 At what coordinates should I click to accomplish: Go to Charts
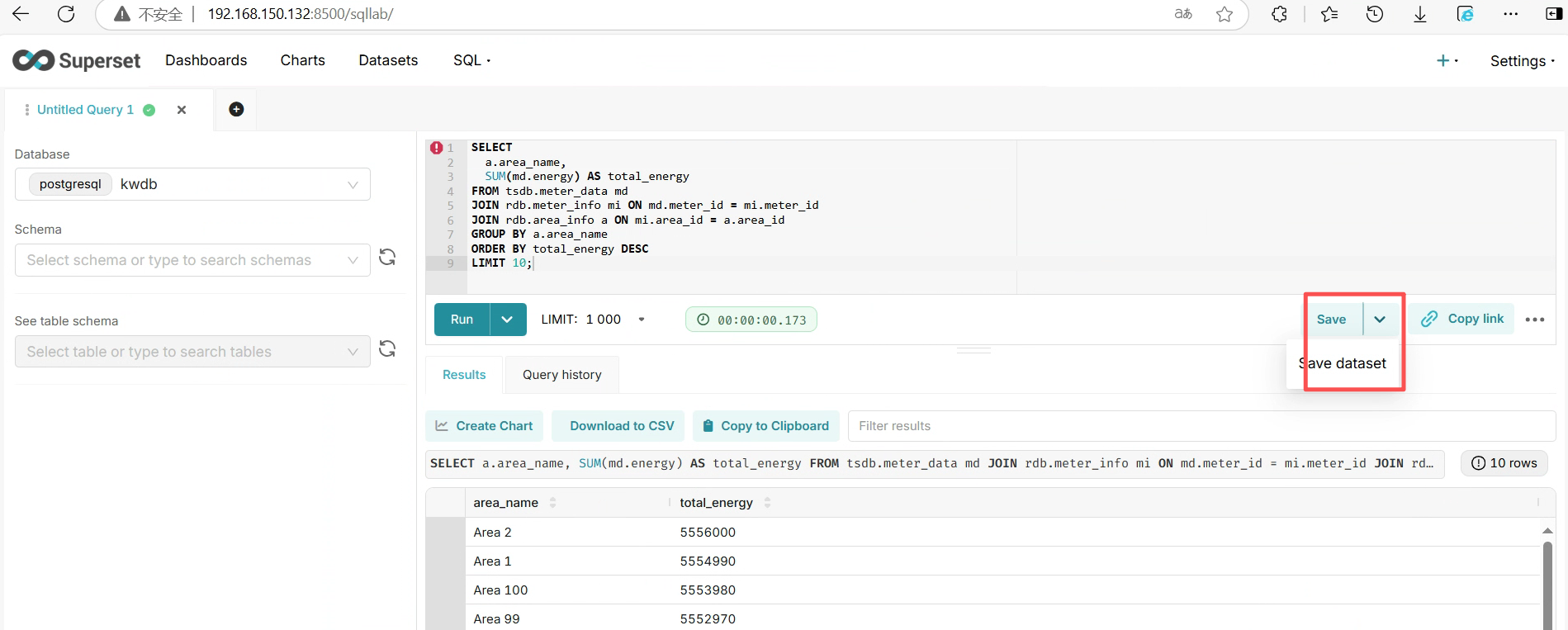click(302, 60)
